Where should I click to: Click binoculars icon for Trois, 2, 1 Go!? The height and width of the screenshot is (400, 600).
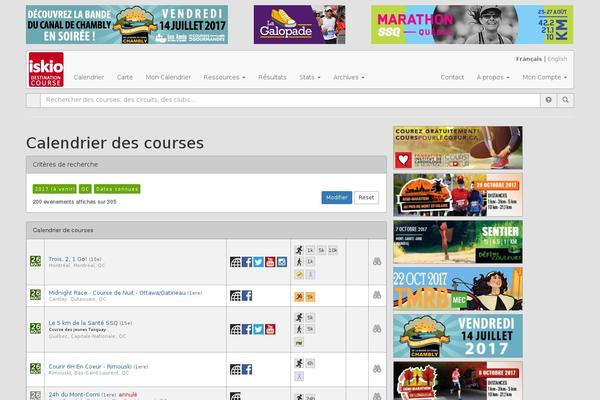[377, 261]
